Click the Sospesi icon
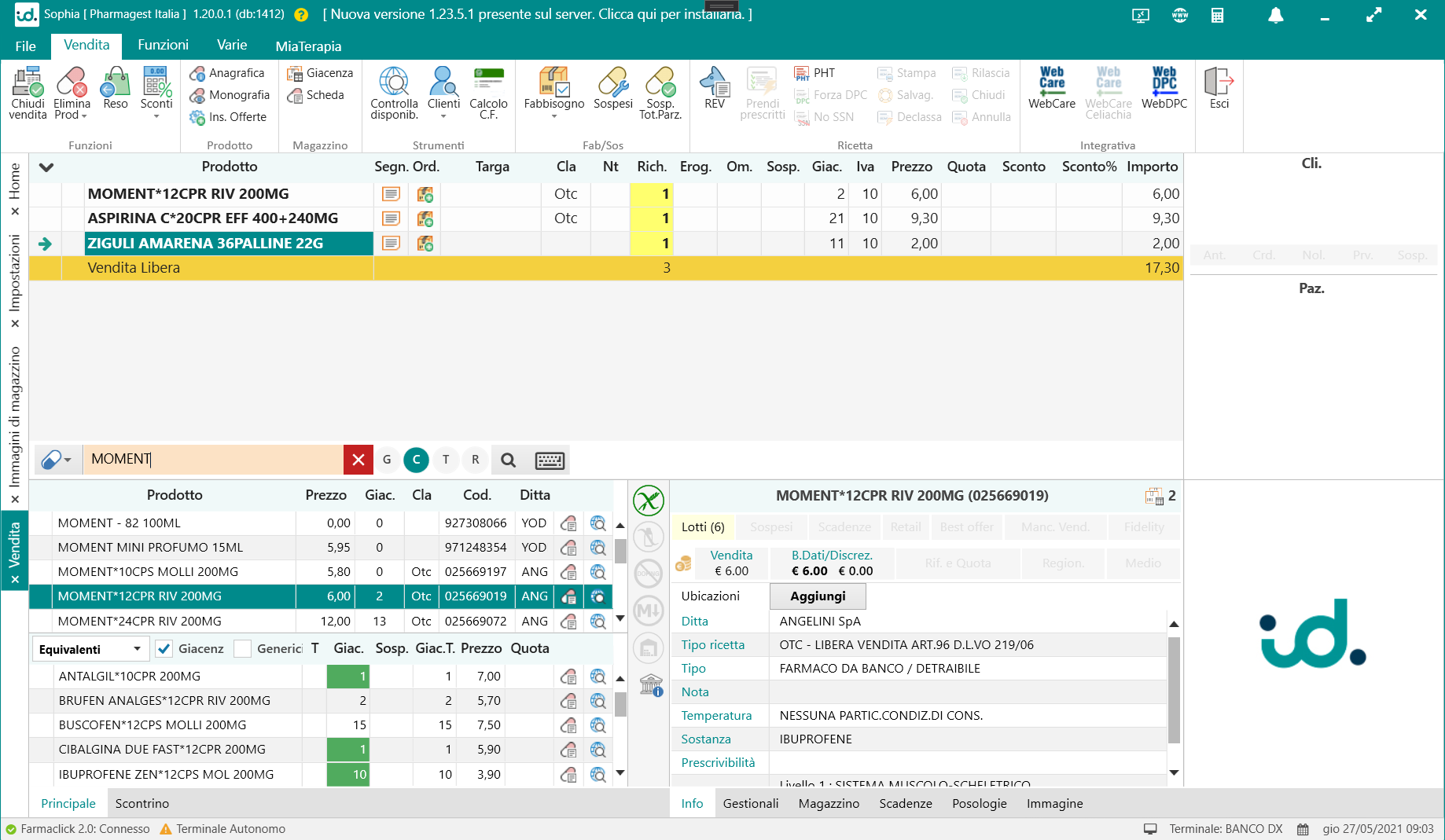Screen dimensions: 1445x840 (x=612, y=88)
